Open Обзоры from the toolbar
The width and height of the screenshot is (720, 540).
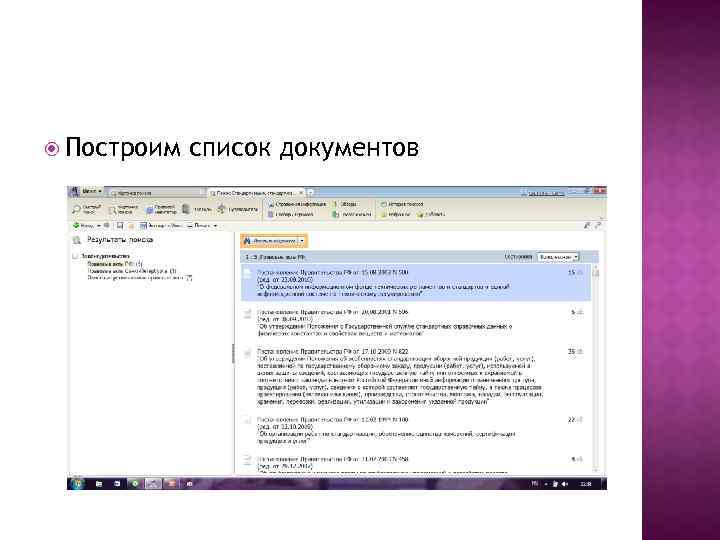point(344,204)
